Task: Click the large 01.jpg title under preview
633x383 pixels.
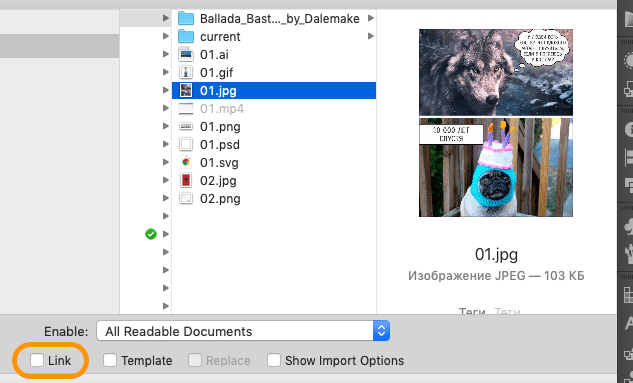Action: click(x=496, y=254)
